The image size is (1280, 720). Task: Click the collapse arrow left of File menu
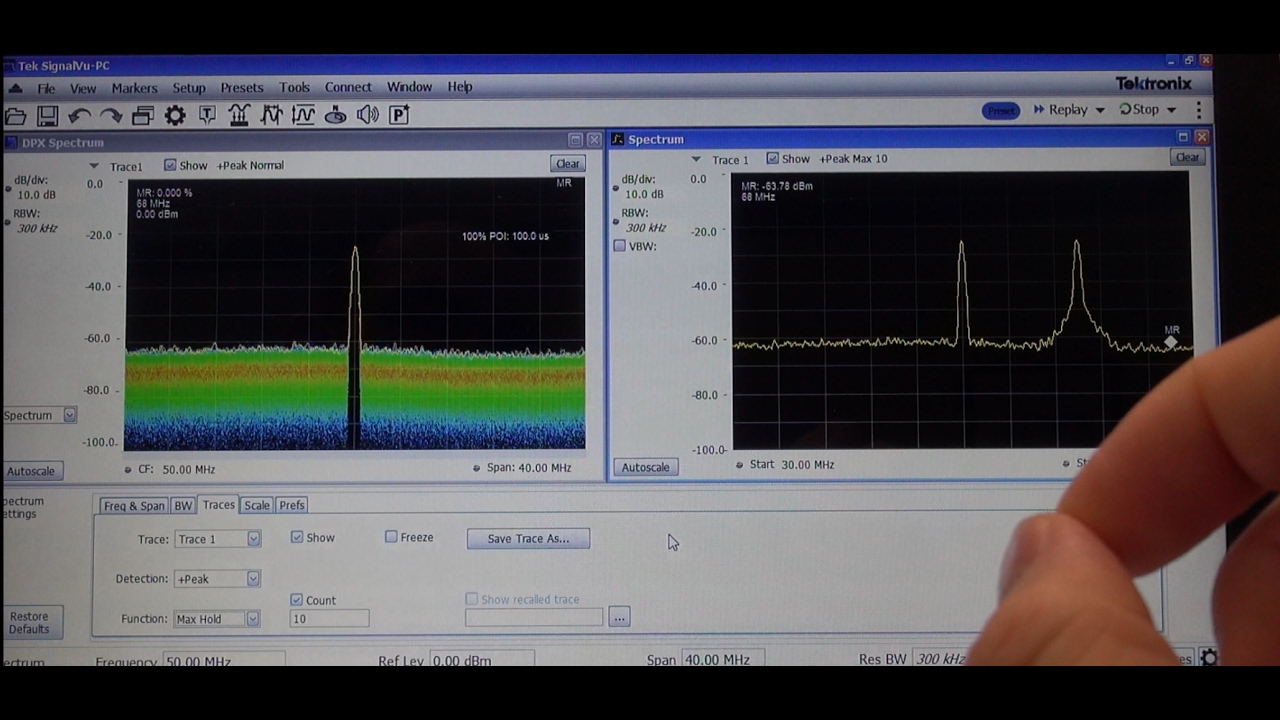[x=15, y=88]
